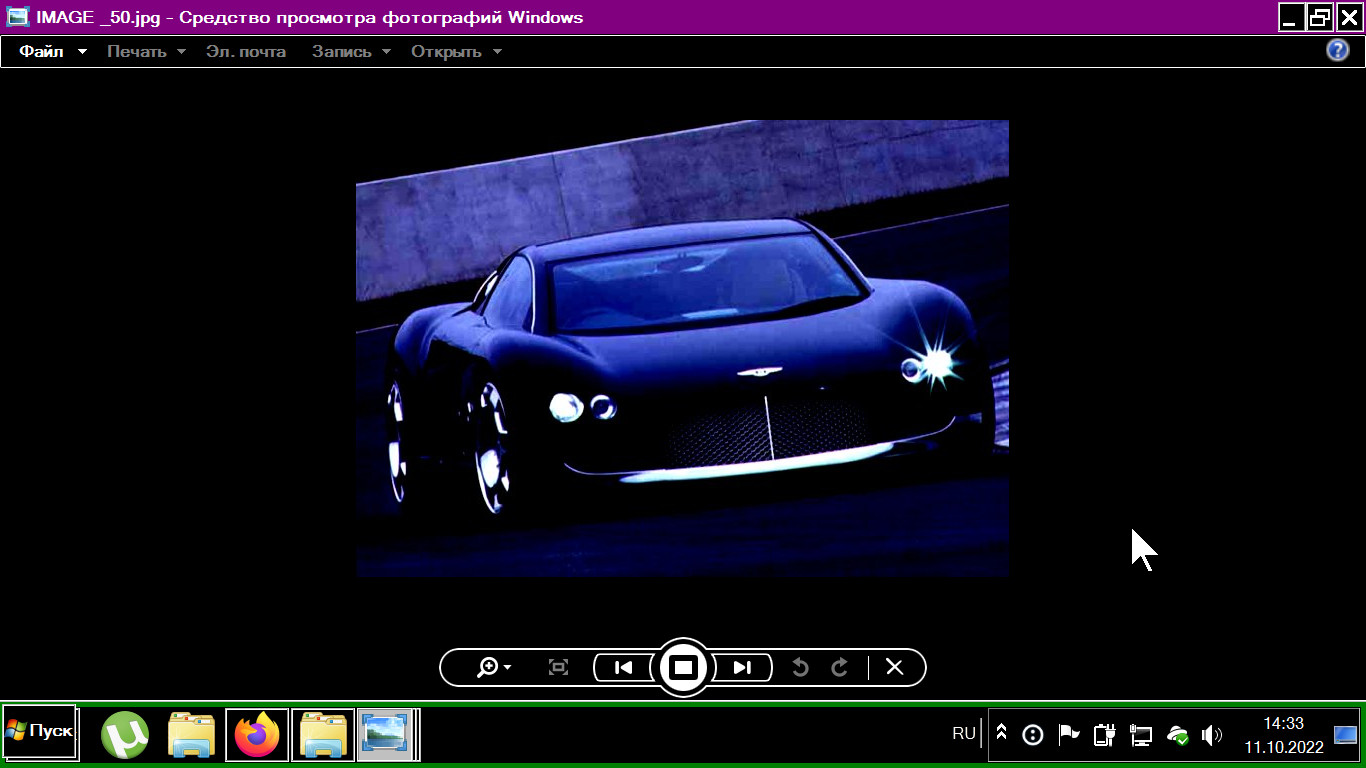Open Action Center flag icon

1069,735
